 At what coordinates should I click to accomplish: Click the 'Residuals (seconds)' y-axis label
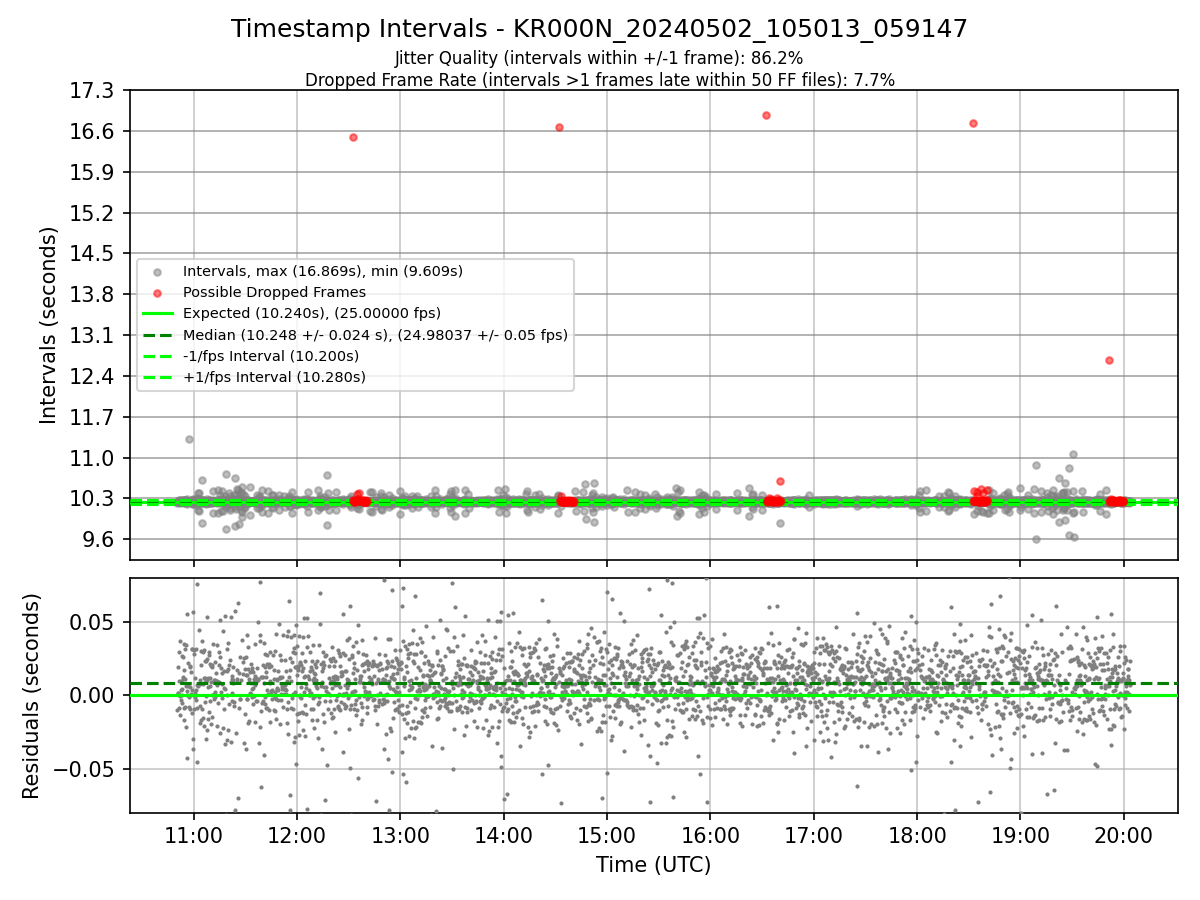pos(31,696)
